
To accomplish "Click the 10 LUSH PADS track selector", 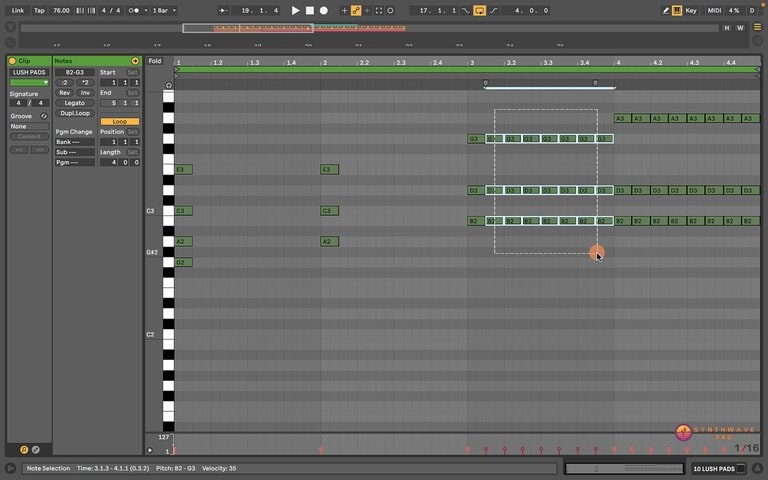I will (718, 469).
